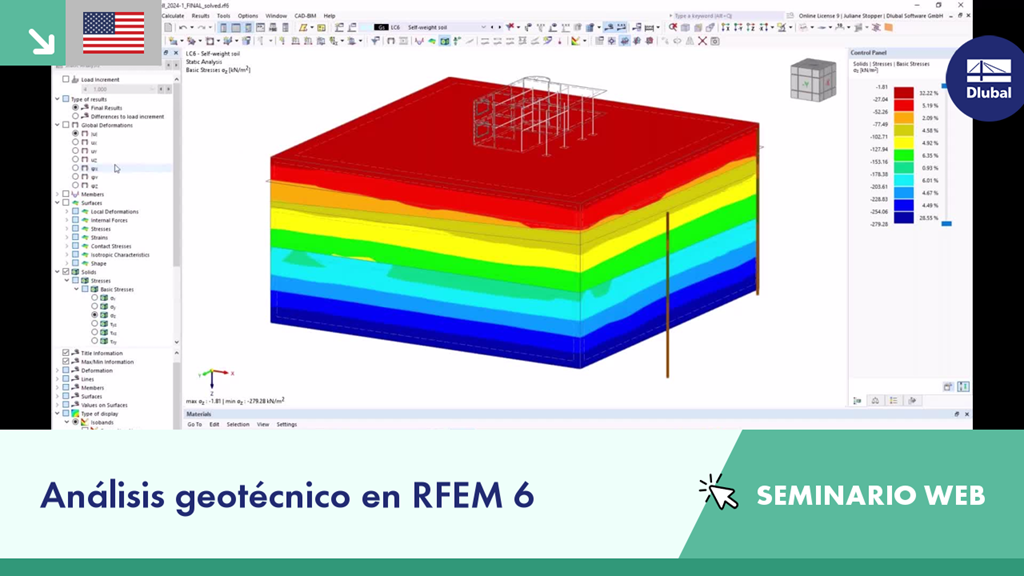The image size is (1024, 576).
Task: Click the US flag language icon
Action: pos(114,33)
